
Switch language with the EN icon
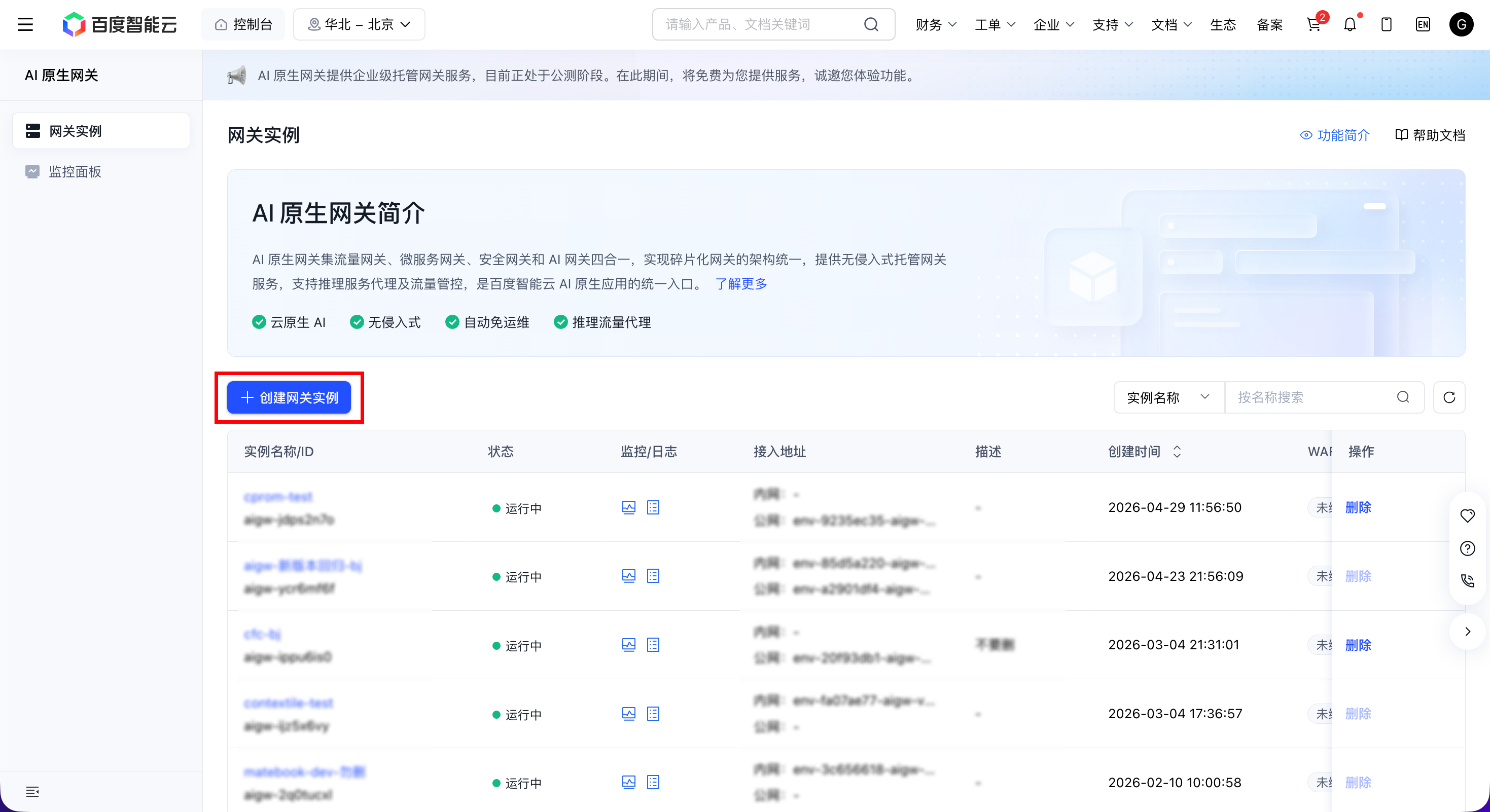click(x=1423, y=24)
